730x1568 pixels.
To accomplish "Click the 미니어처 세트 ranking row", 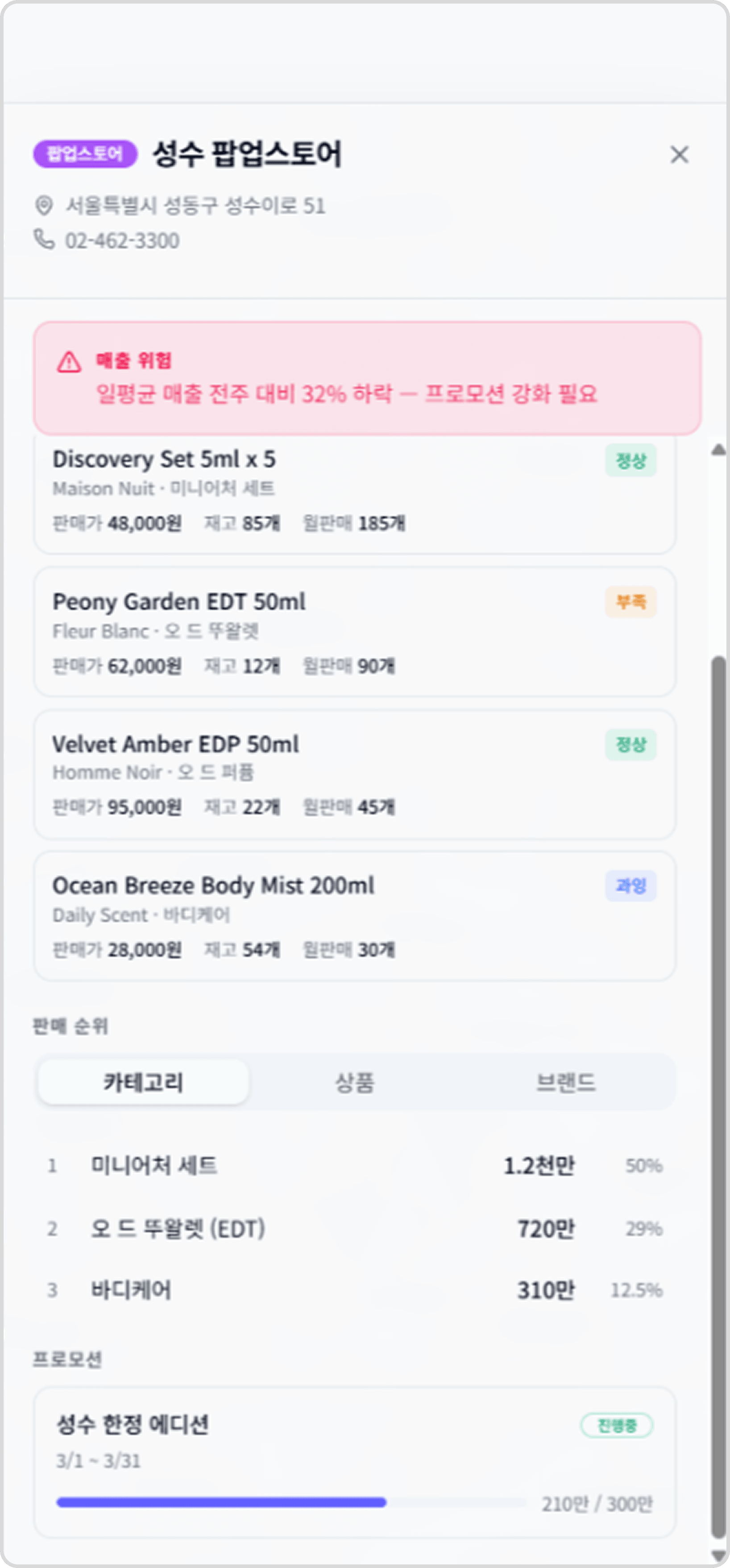I will (x=355, y=1166).
